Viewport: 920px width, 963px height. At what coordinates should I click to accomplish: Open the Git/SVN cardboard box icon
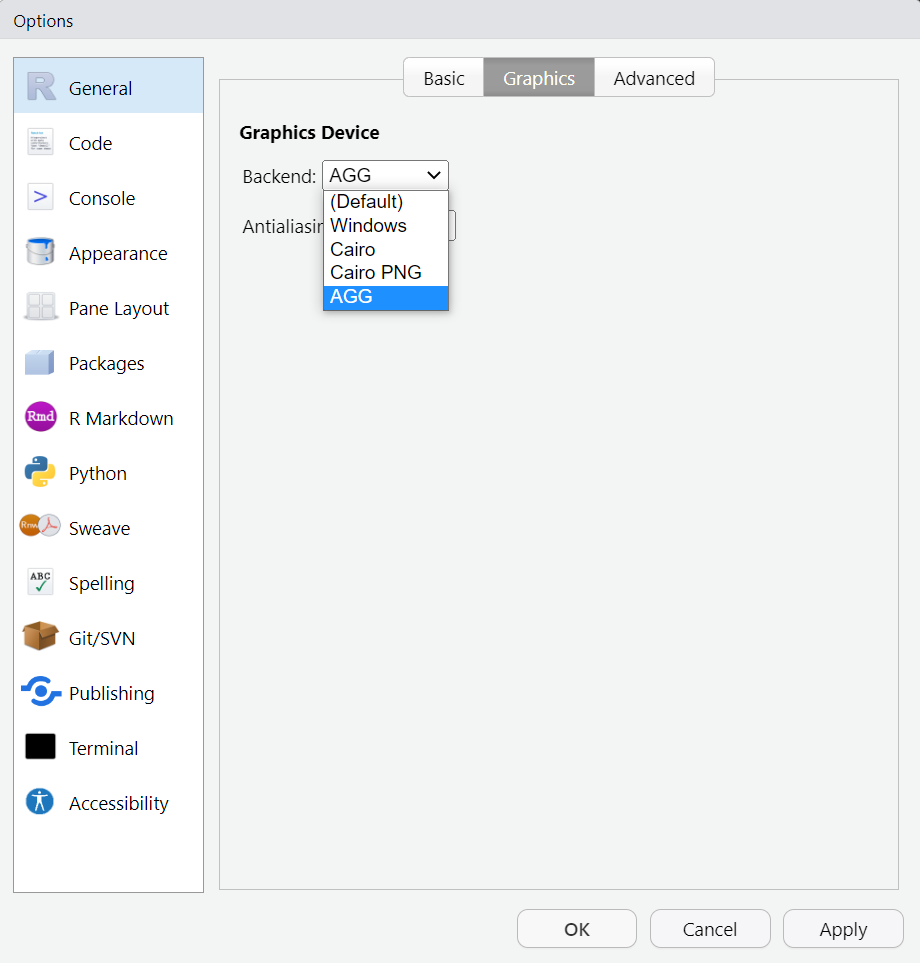[x=41, y=637]
